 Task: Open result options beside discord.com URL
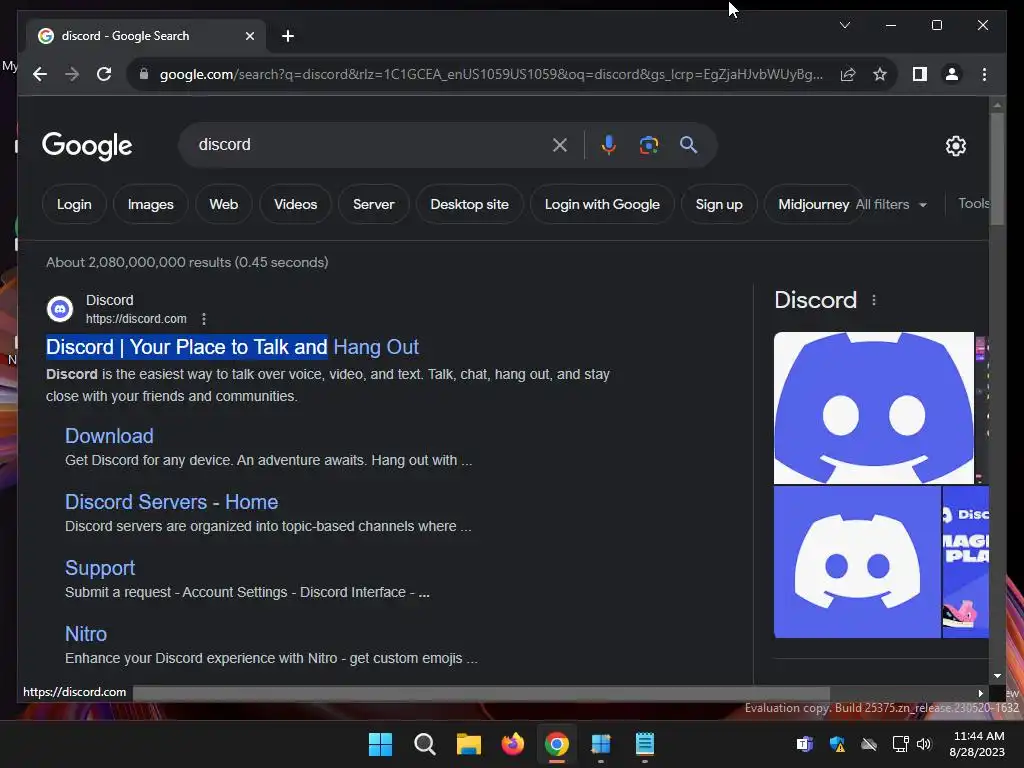tap(204, 319)
